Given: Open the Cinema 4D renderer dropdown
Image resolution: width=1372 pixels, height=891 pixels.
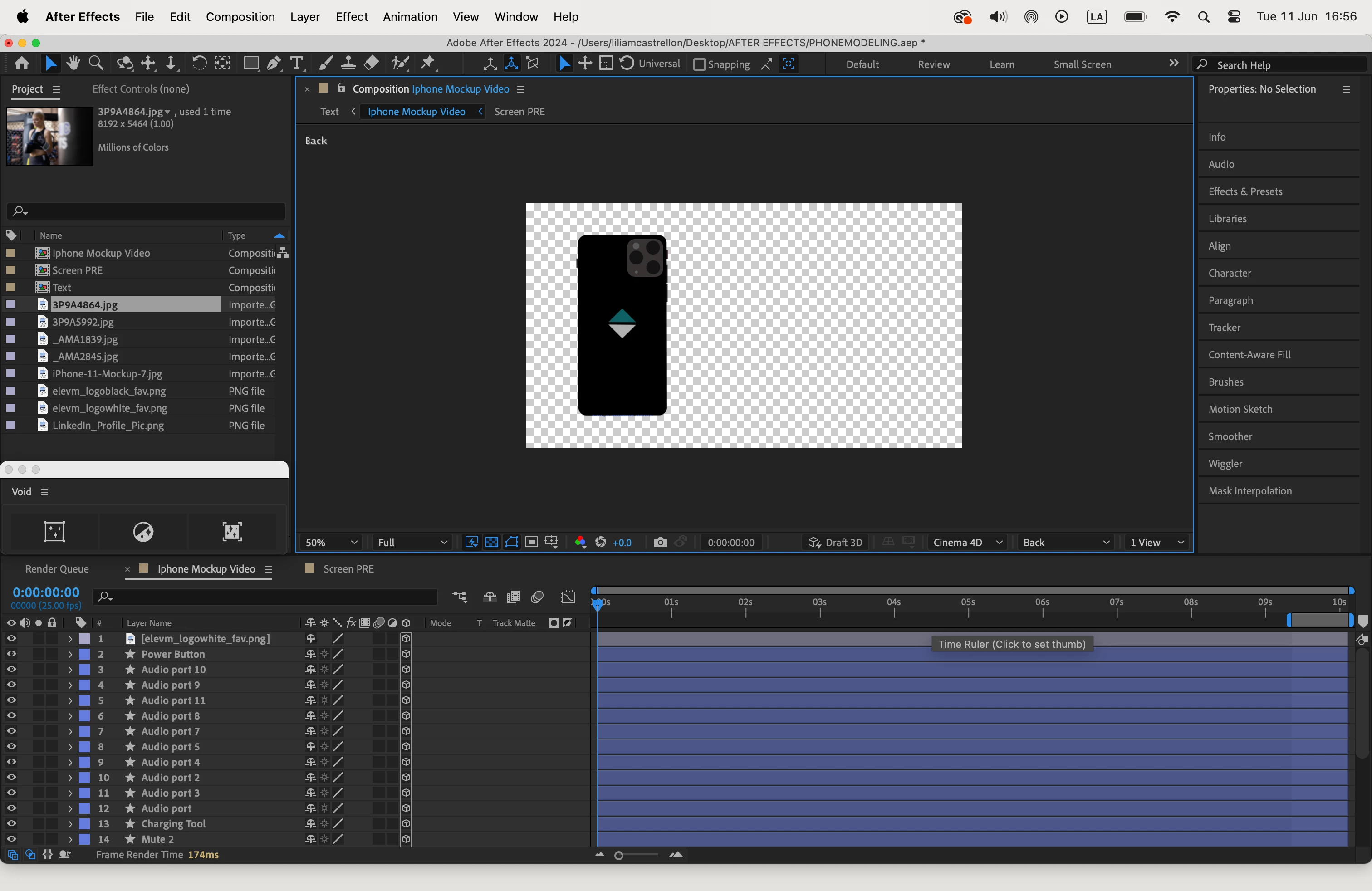Looking at the screenshot, I should point(967,542).
